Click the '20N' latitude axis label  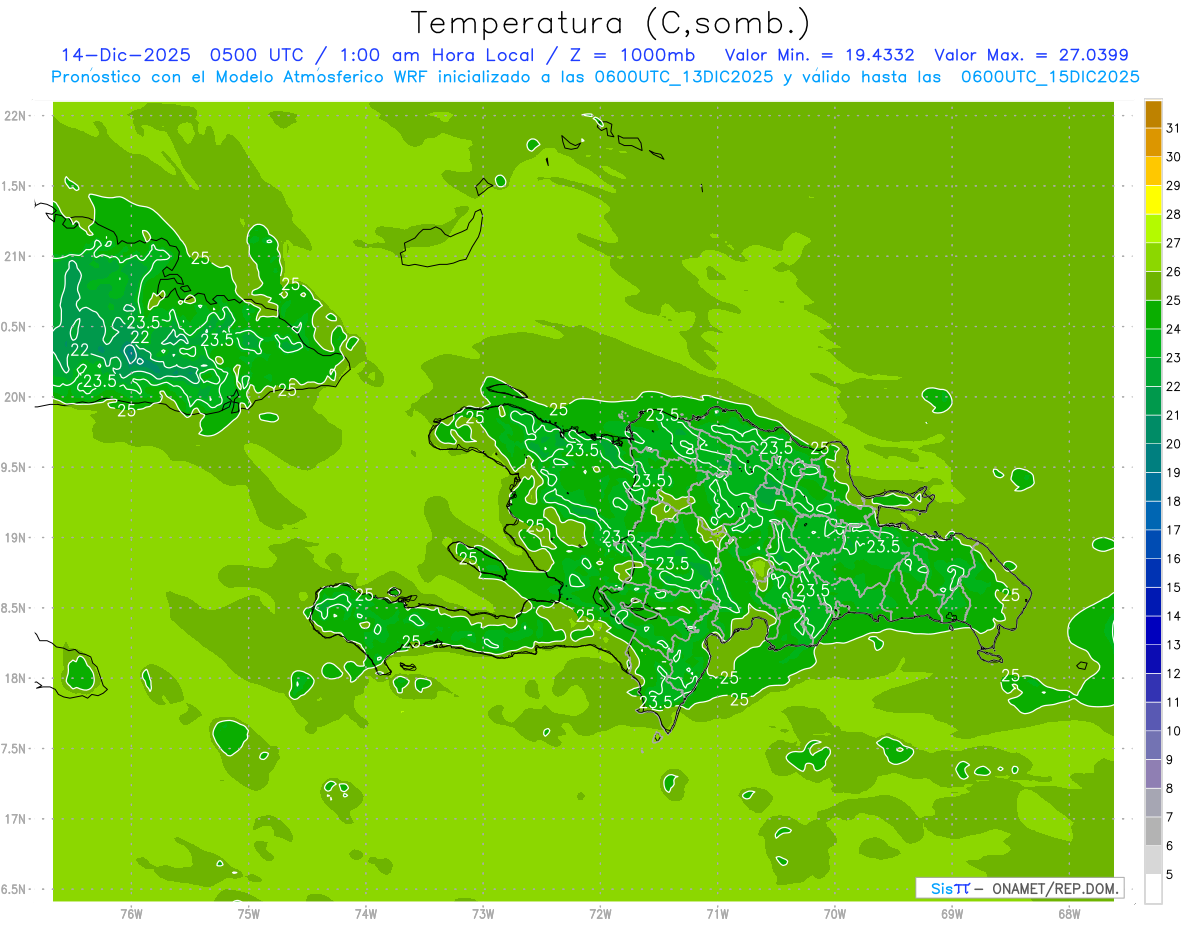[x=15, y=397]
